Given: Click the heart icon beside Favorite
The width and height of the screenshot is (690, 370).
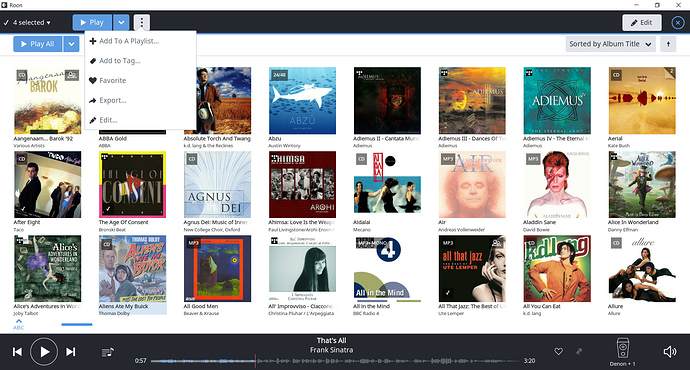Looking at the screenshot, I should 92,81.
